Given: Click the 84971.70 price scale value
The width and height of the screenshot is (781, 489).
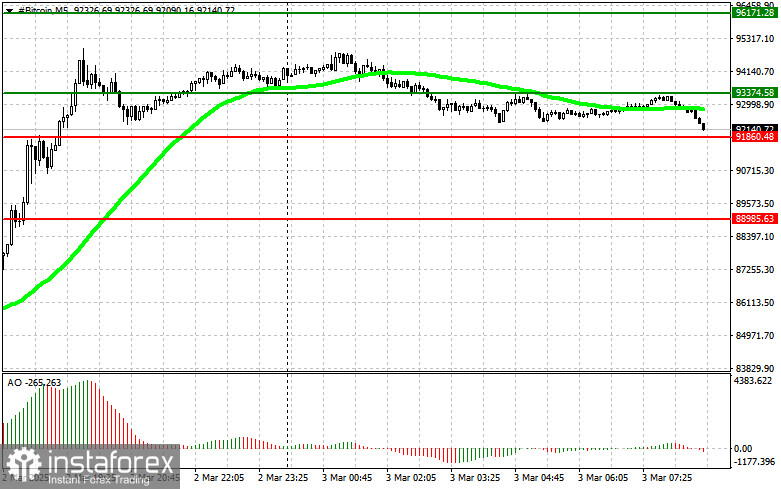Looking at the screenshot, I should (755, 336).
